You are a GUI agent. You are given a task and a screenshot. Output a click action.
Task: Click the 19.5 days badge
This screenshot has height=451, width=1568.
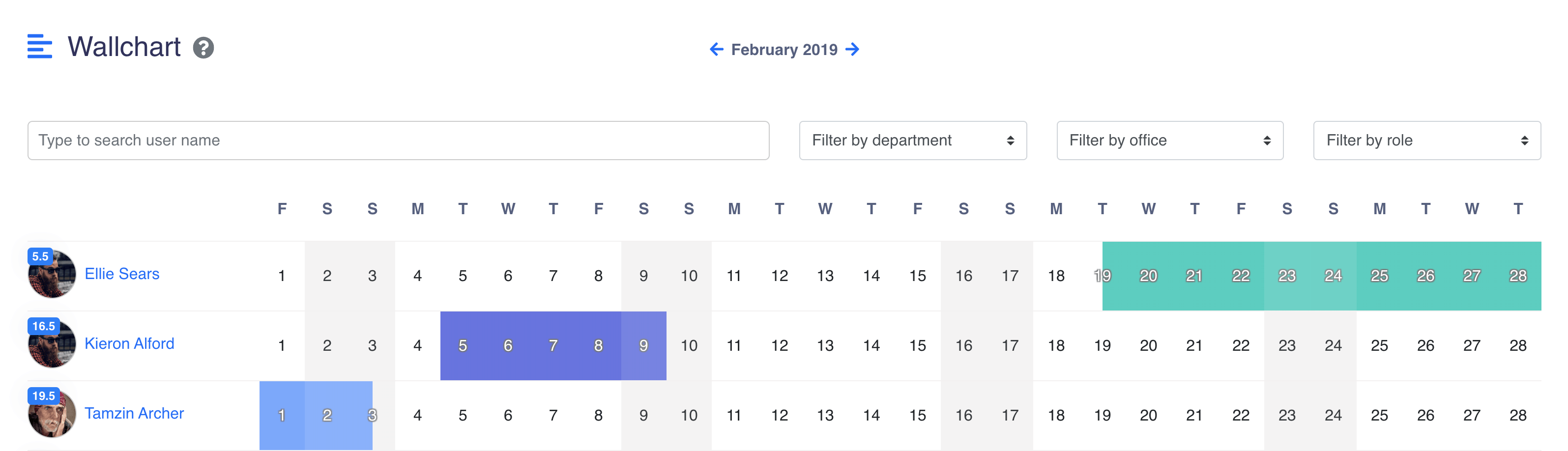coord(43,395)
